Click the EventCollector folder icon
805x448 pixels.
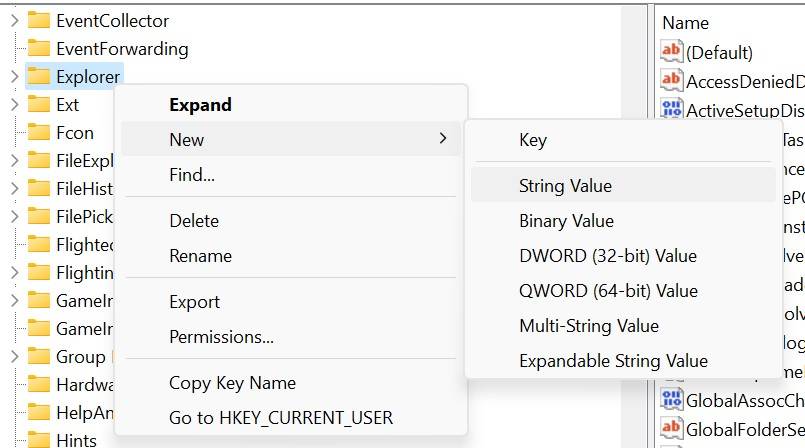pyautogui.click(x=39, y=21)
